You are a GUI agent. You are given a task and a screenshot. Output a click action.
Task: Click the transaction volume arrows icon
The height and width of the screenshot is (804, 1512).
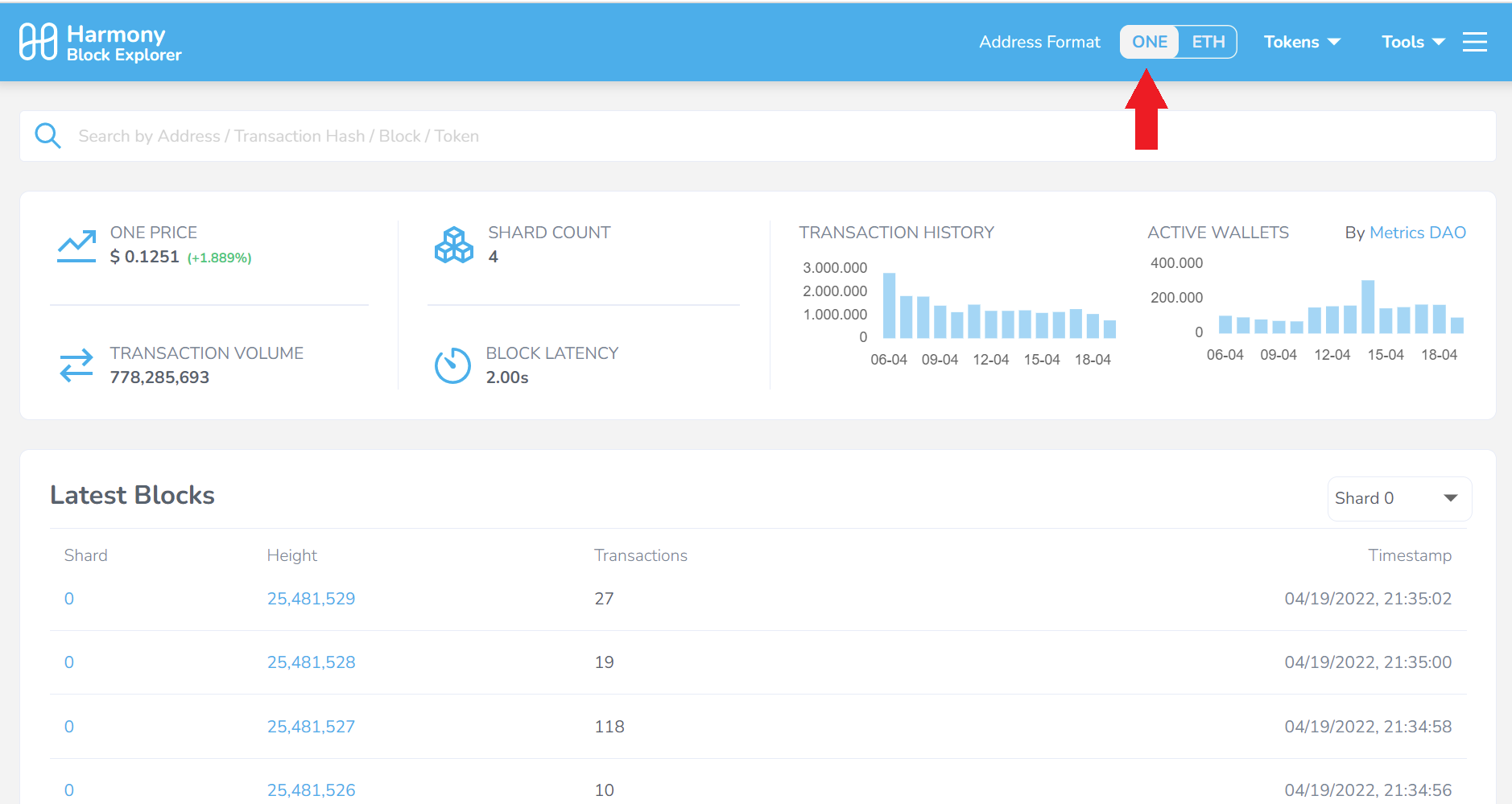(x=76, y=365)
